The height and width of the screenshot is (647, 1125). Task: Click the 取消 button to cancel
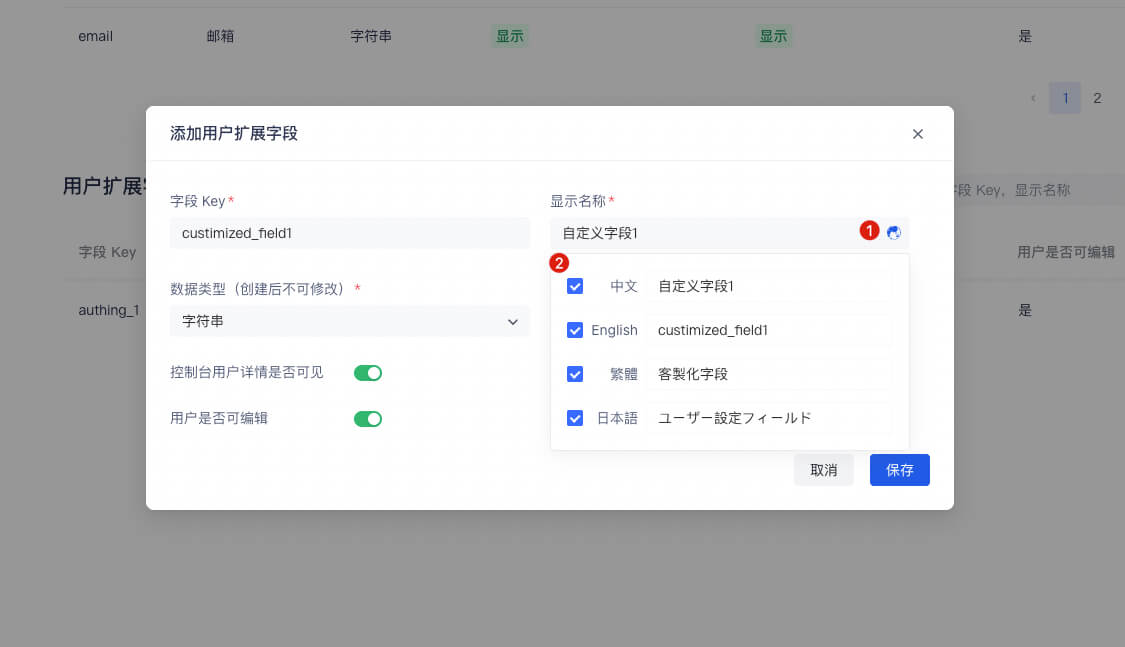pos(823,469)
